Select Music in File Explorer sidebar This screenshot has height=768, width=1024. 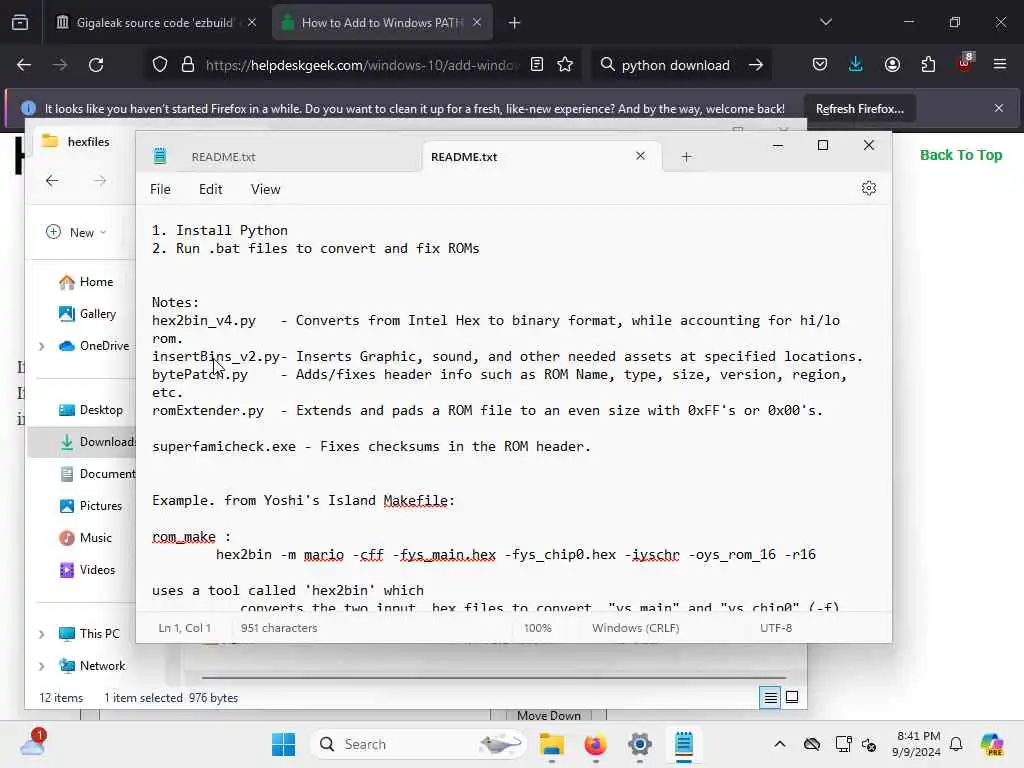click(x=86, y=538)
